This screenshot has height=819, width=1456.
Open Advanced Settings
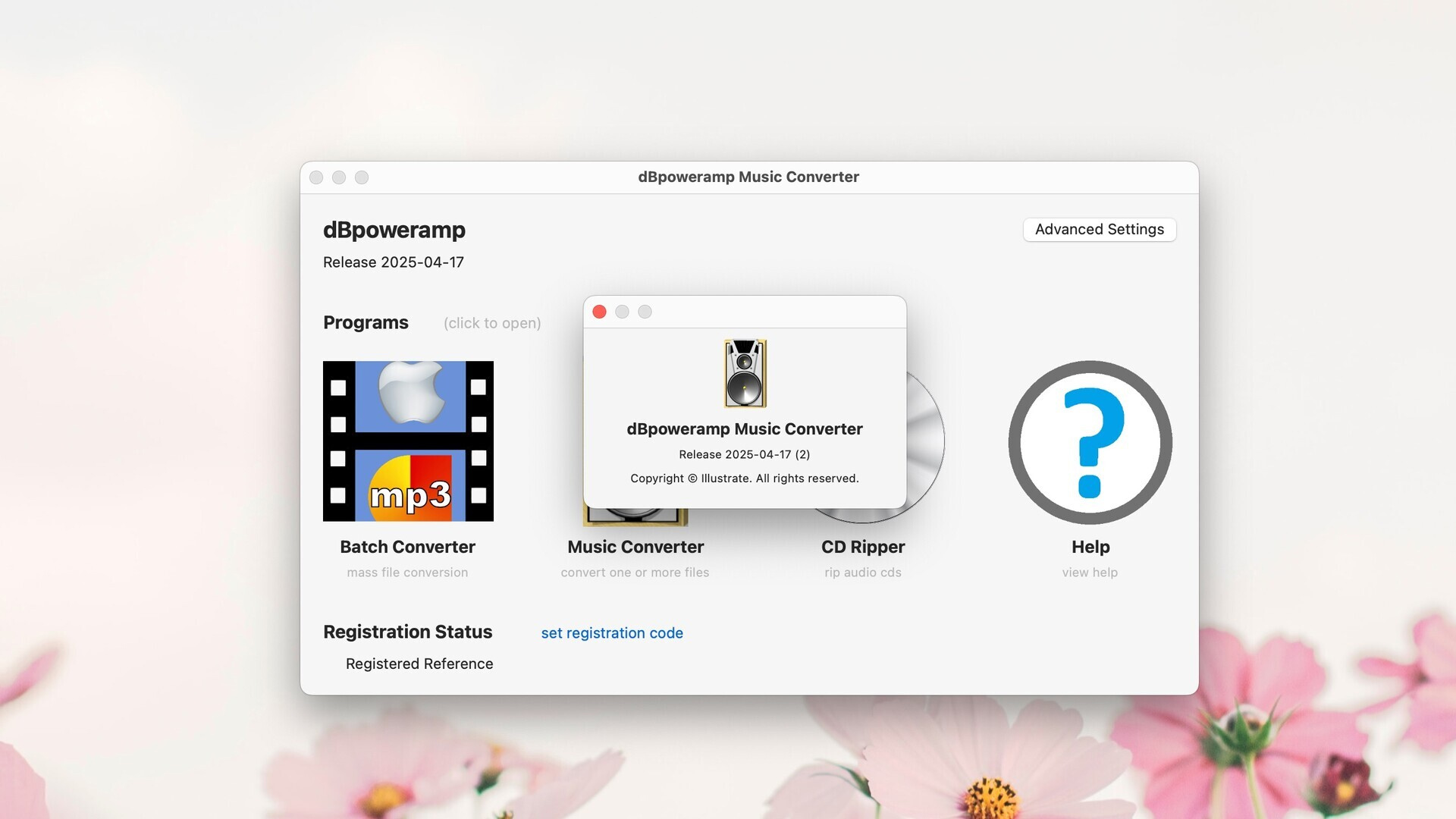tap(1099, 229)
